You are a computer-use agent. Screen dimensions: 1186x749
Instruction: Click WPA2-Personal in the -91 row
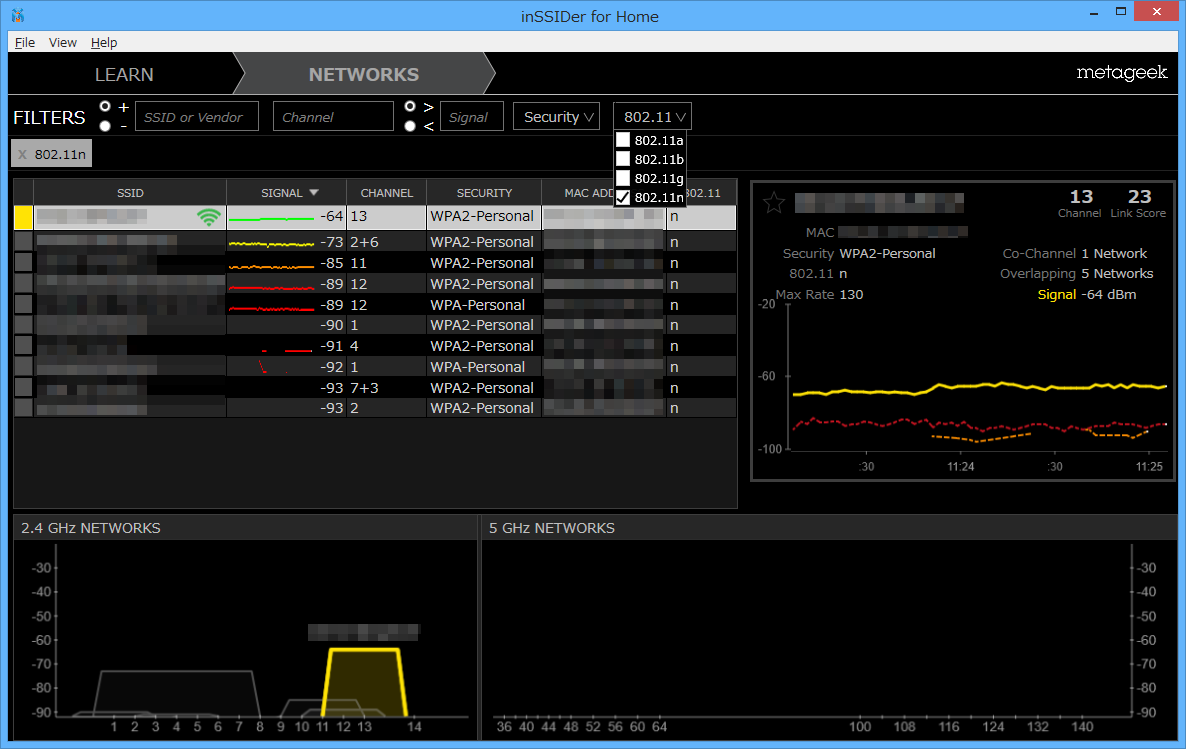point(482,347)
